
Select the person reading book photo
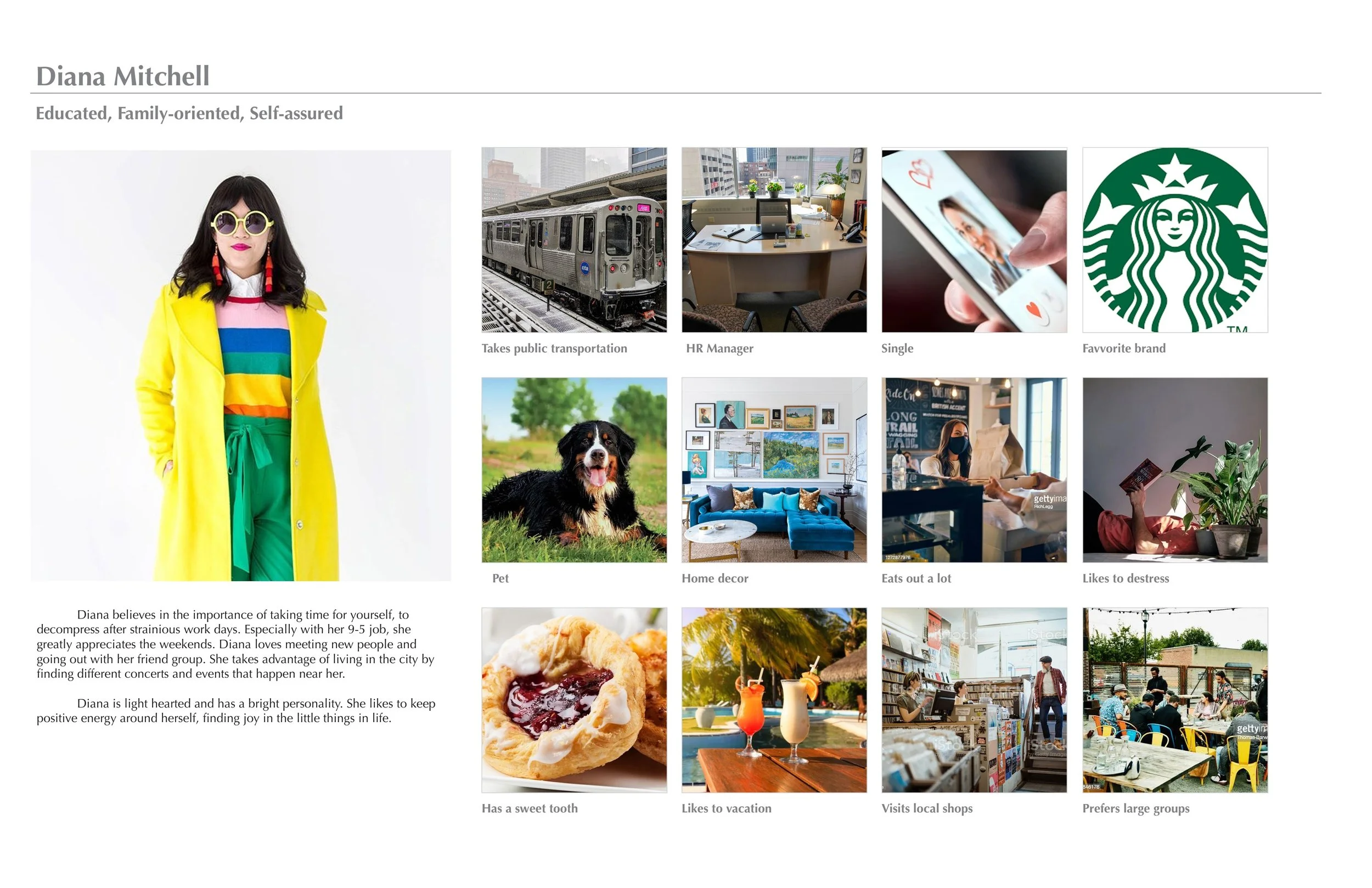pos(1175,470)
